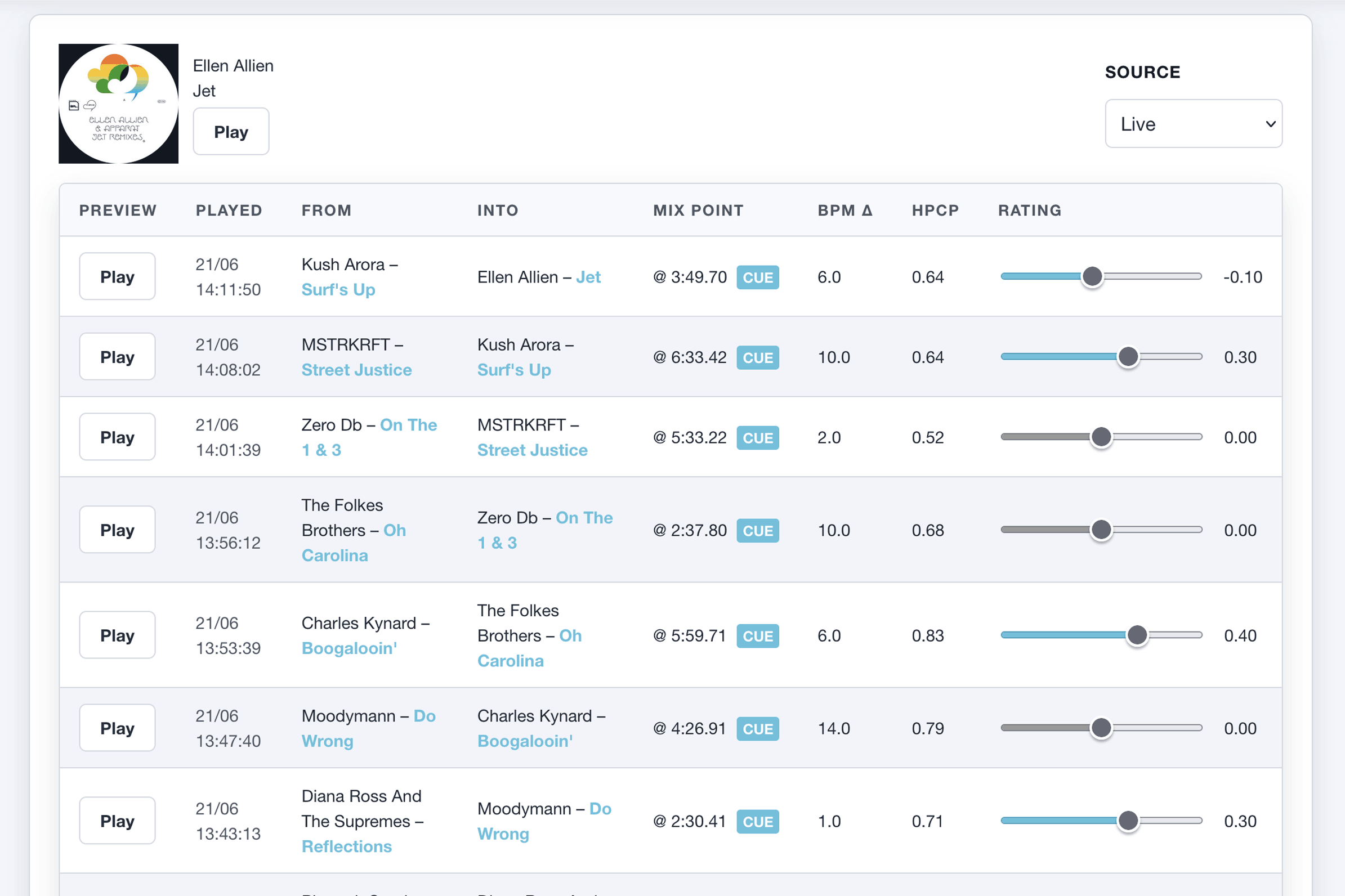Click the SOURCE label

click(x=1142, y=72)
